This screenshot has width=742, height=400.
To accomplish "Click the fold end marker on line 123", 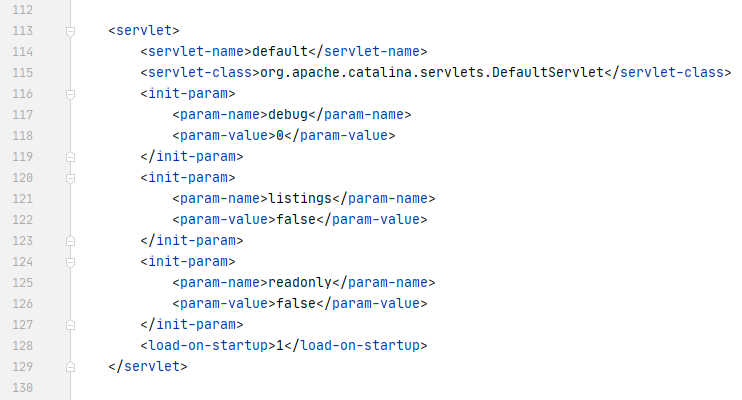I will pos(70,240).
